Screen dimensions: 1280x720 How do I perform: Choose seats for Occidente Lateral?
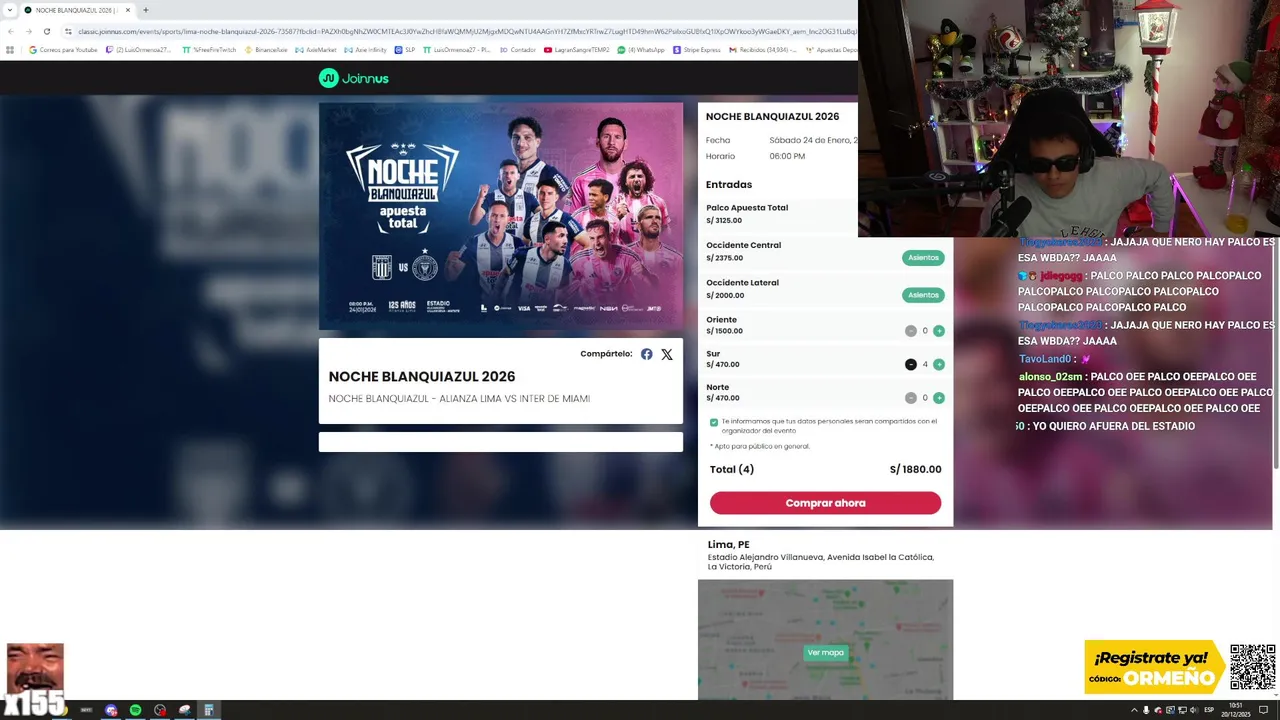923,295
